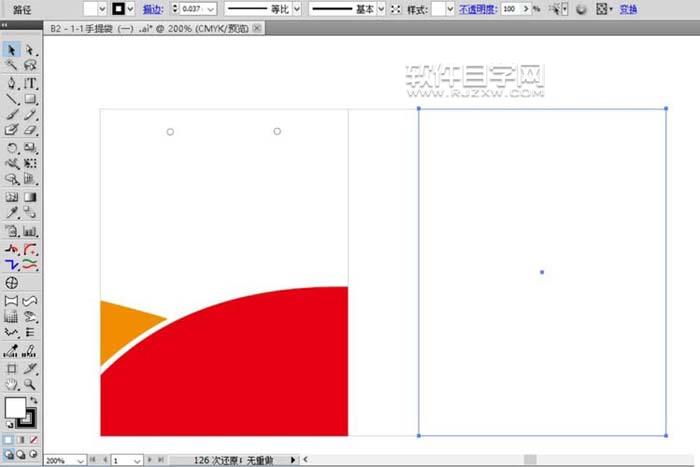Select the Column Graph tool
The image size is (700, 467).
[30, 231]
